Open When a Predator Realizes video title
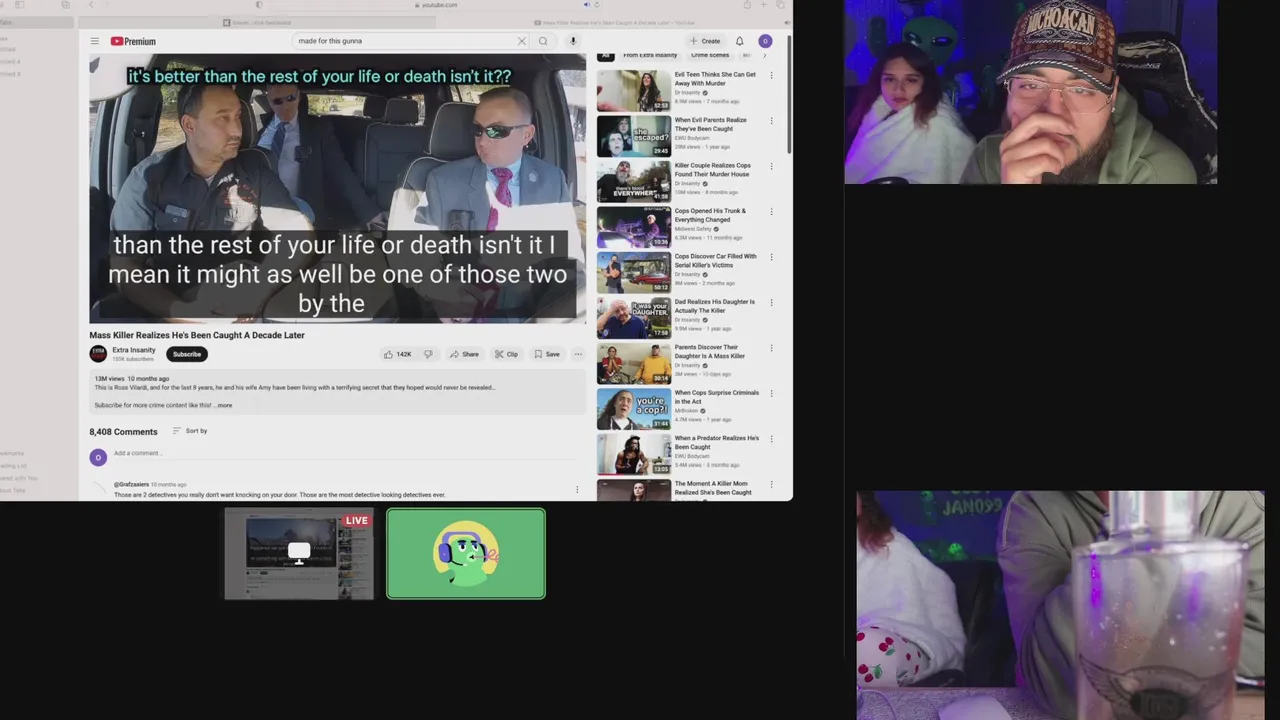Screen dimensions: 1280x720 click(716, 442)
